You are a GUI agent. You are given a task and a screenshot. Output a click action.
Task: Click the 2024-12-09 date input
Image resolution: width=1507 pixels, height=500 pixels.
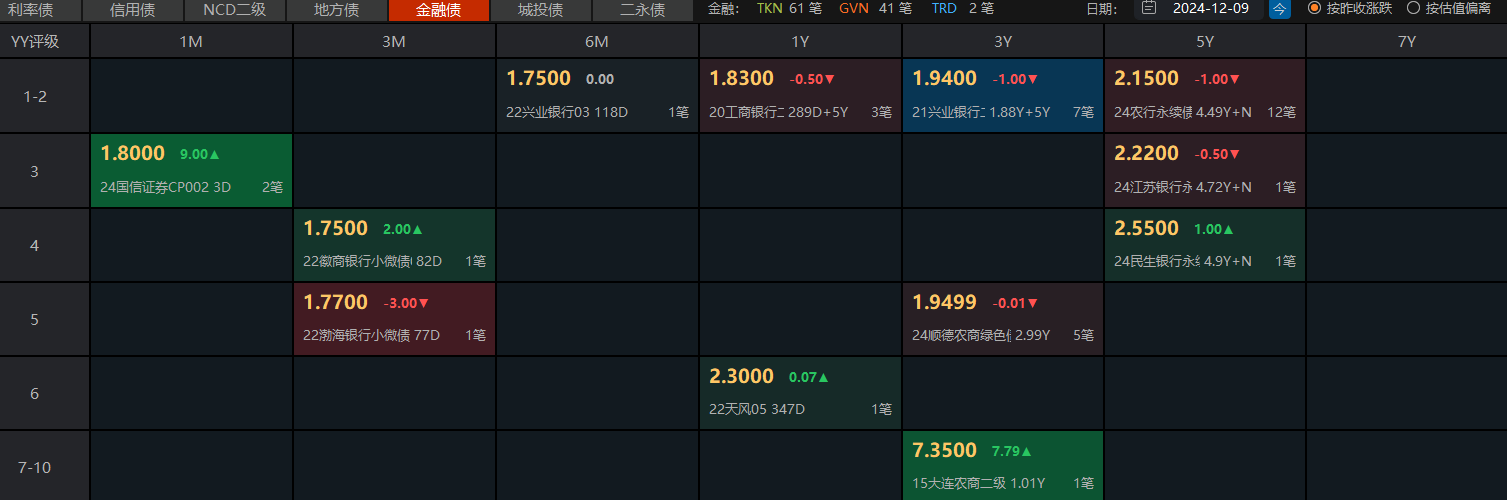(1210, 9)
